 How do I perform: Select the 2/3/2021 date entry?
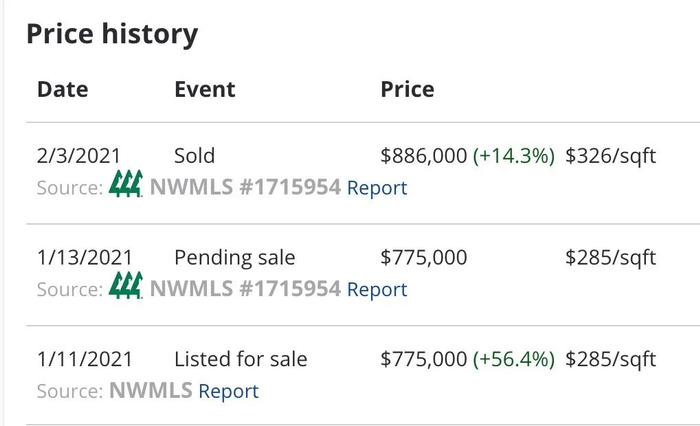tap(78, 156)
